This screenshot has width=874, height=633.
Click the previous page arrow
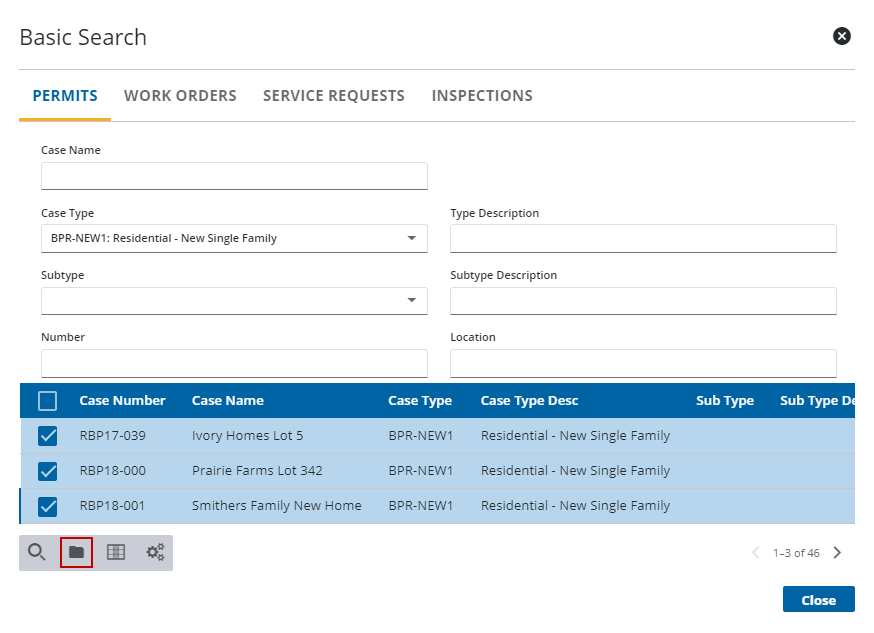[757, 552]
